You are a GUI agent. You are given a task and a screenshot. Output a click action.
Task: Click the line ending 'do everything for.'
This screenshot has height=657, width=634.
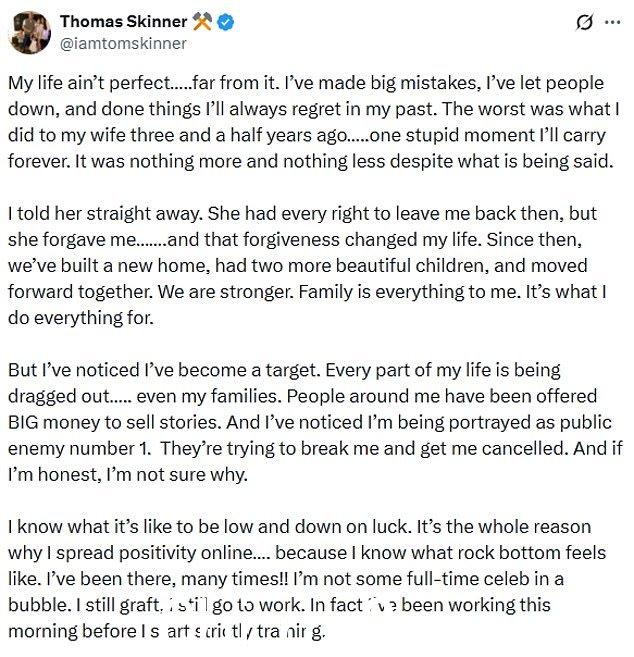(81, 318)
